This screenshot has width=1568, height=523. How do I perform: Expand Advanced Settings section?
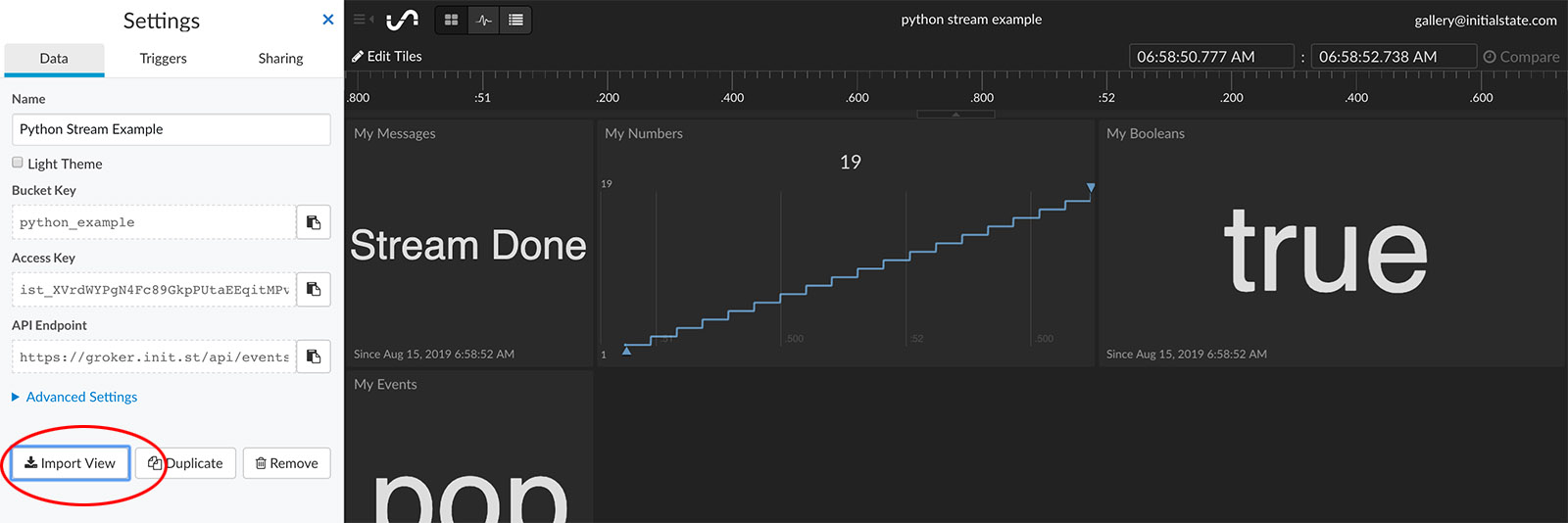coord(81,397)
